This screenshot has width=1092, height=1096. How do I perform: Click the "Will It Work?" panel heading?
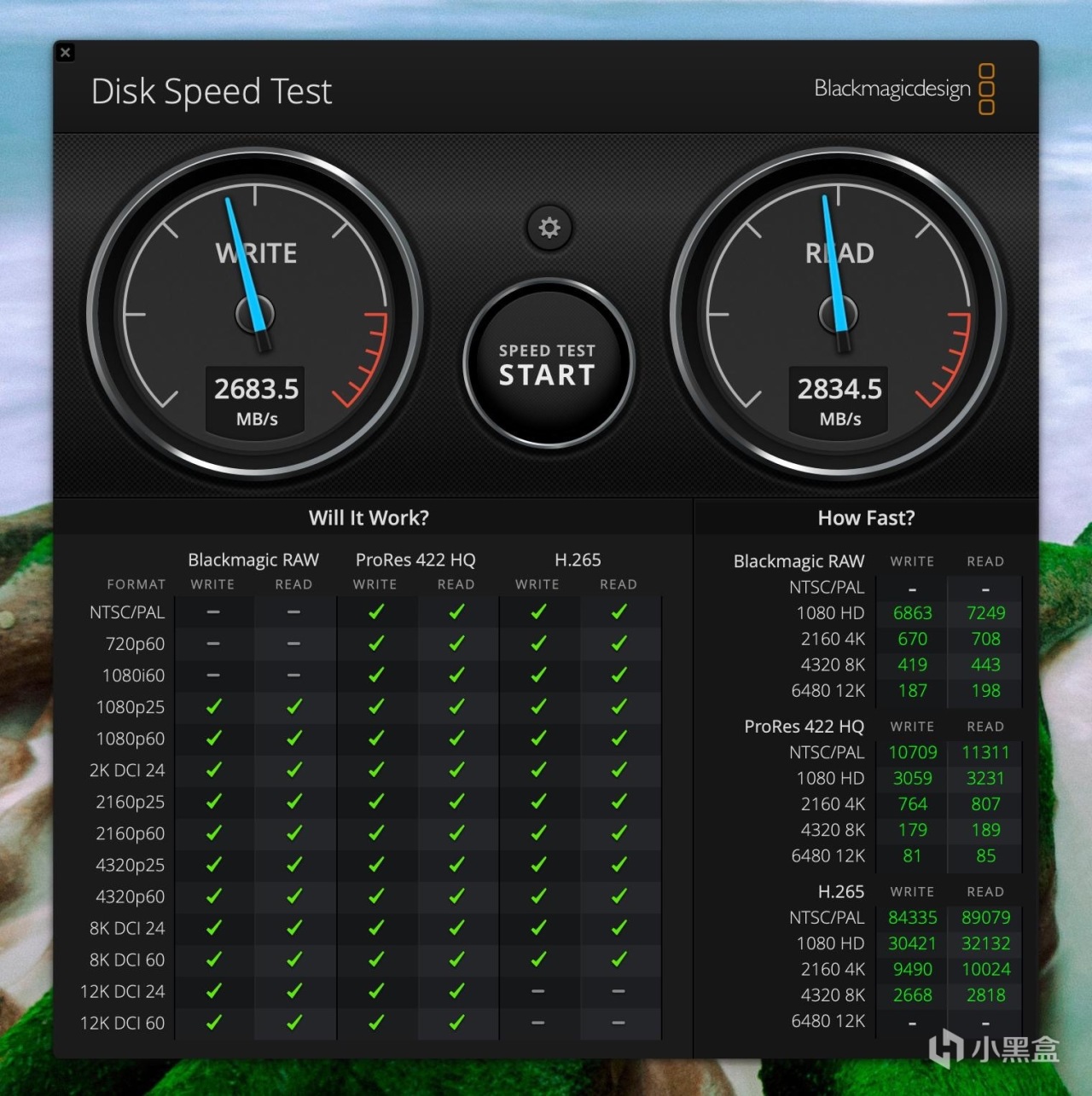click(x=369, y=518)
